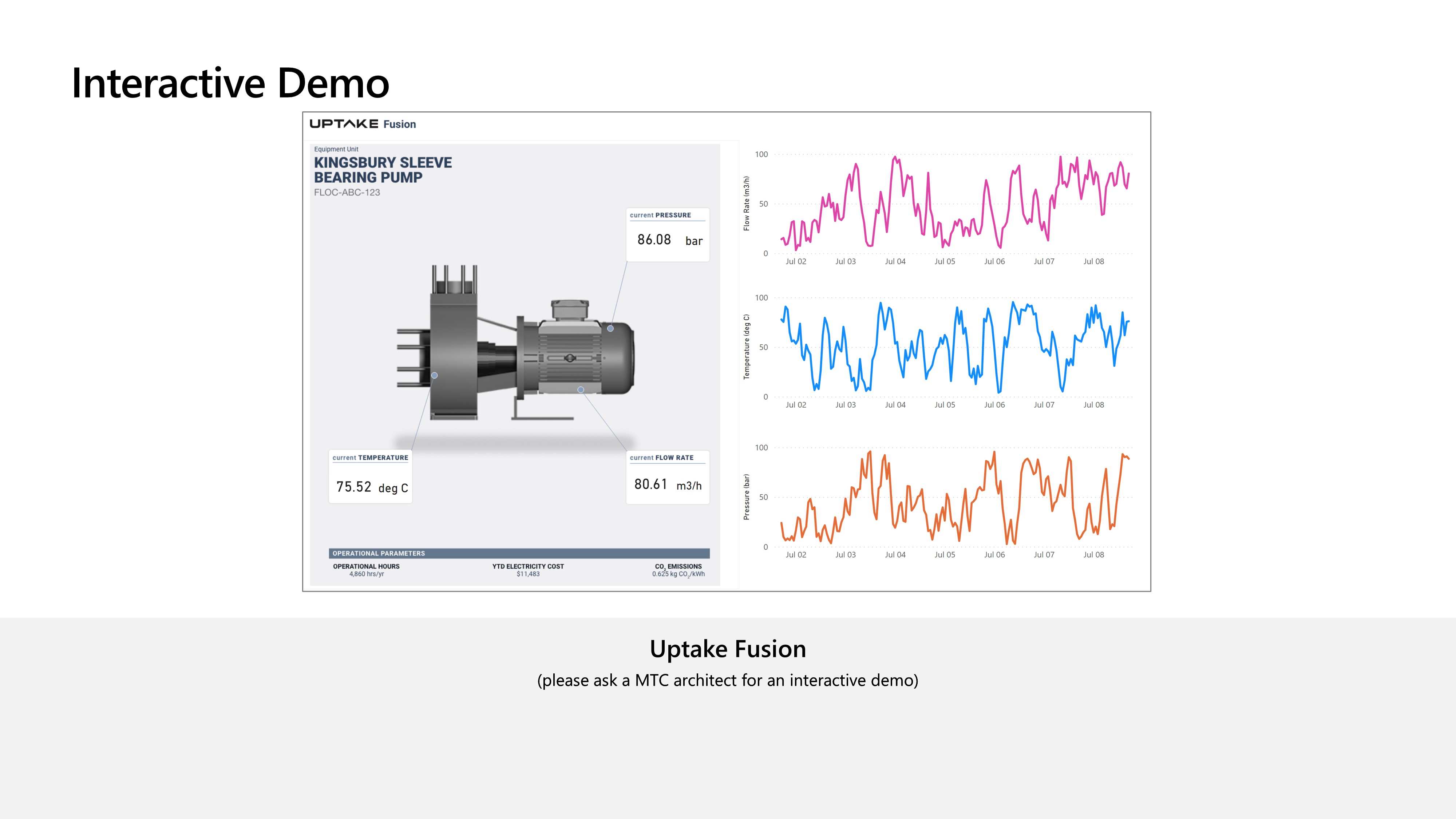This screenshot has height=819, width=1456.
Task: Open the current PRESSURE card
Action: pyautogui.click(x=668, y=235)
